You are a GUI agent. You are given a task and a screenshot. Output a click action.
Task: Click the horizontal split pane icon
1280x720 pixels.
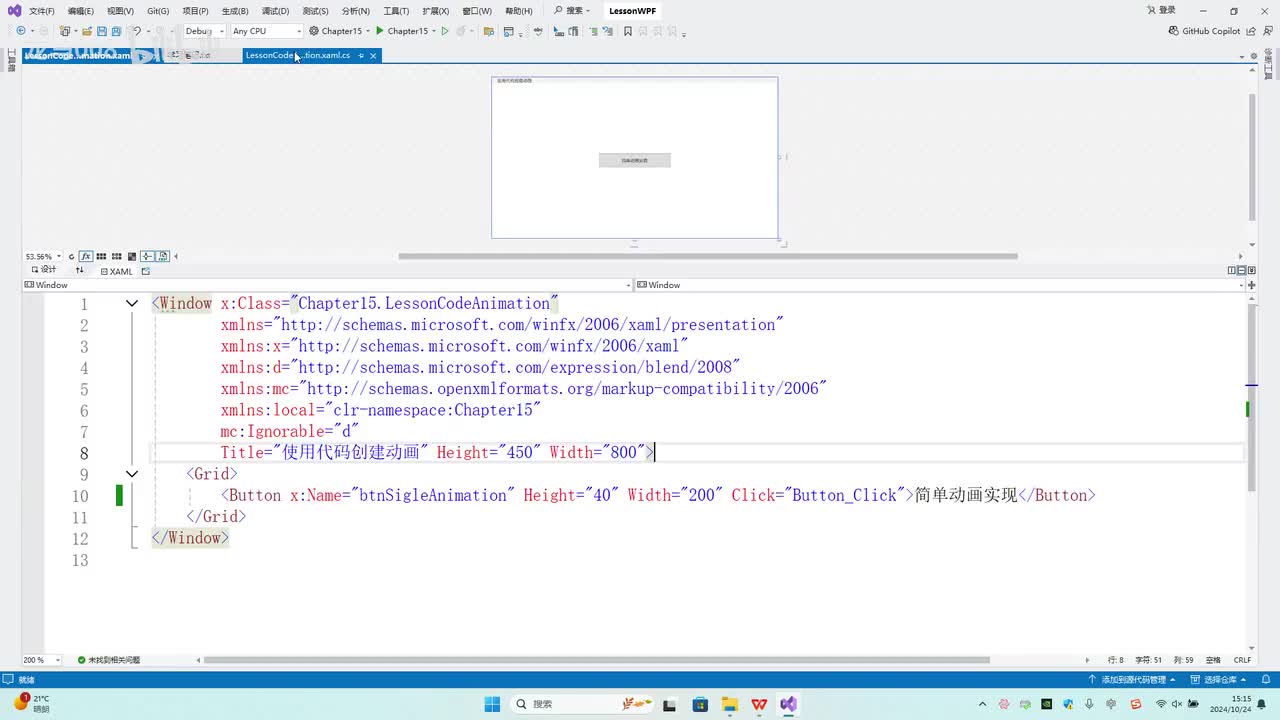[x=1242, y=271]
